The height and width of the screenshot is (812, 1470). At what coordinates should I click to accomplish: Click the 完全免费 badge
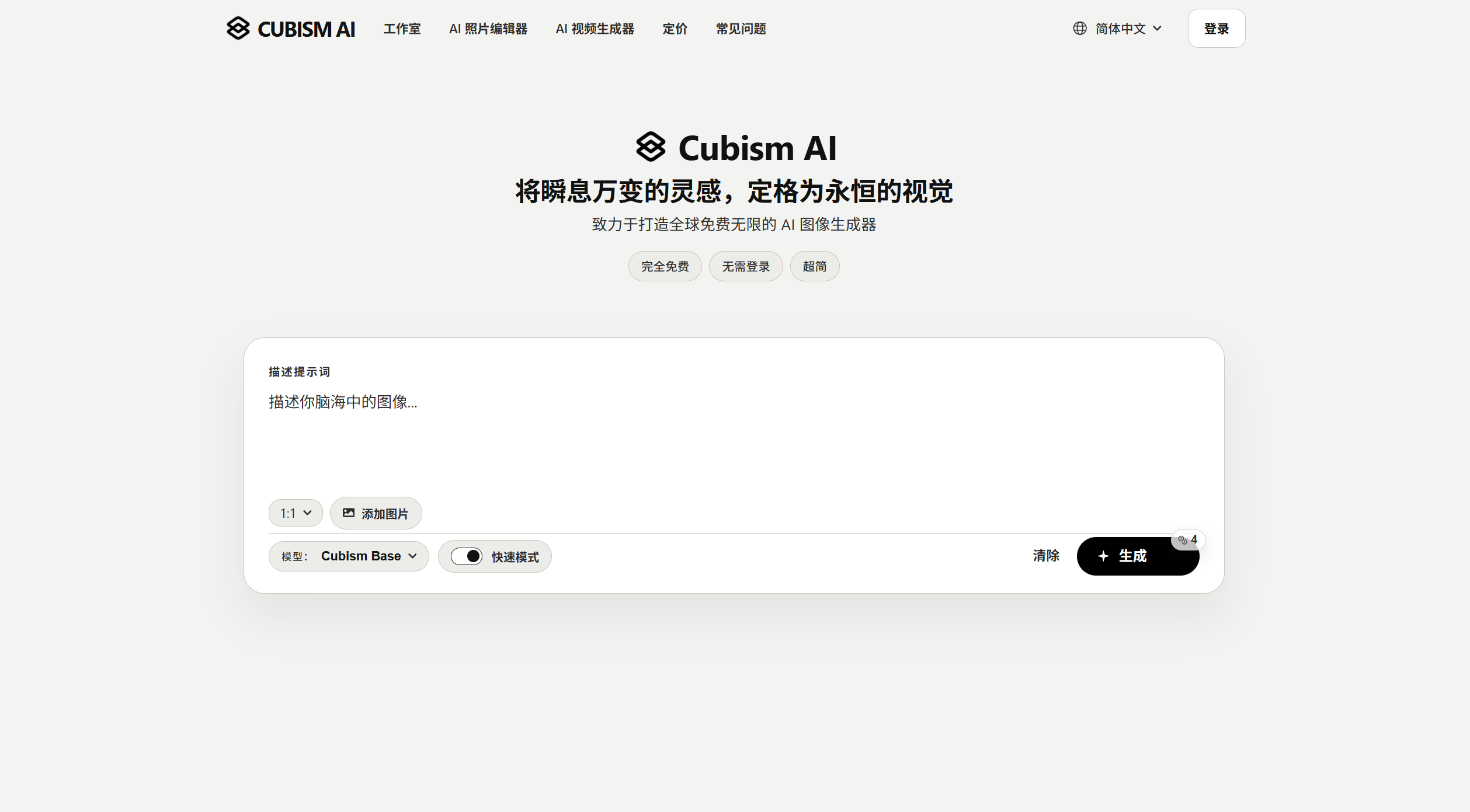click(x=664, y=266)
